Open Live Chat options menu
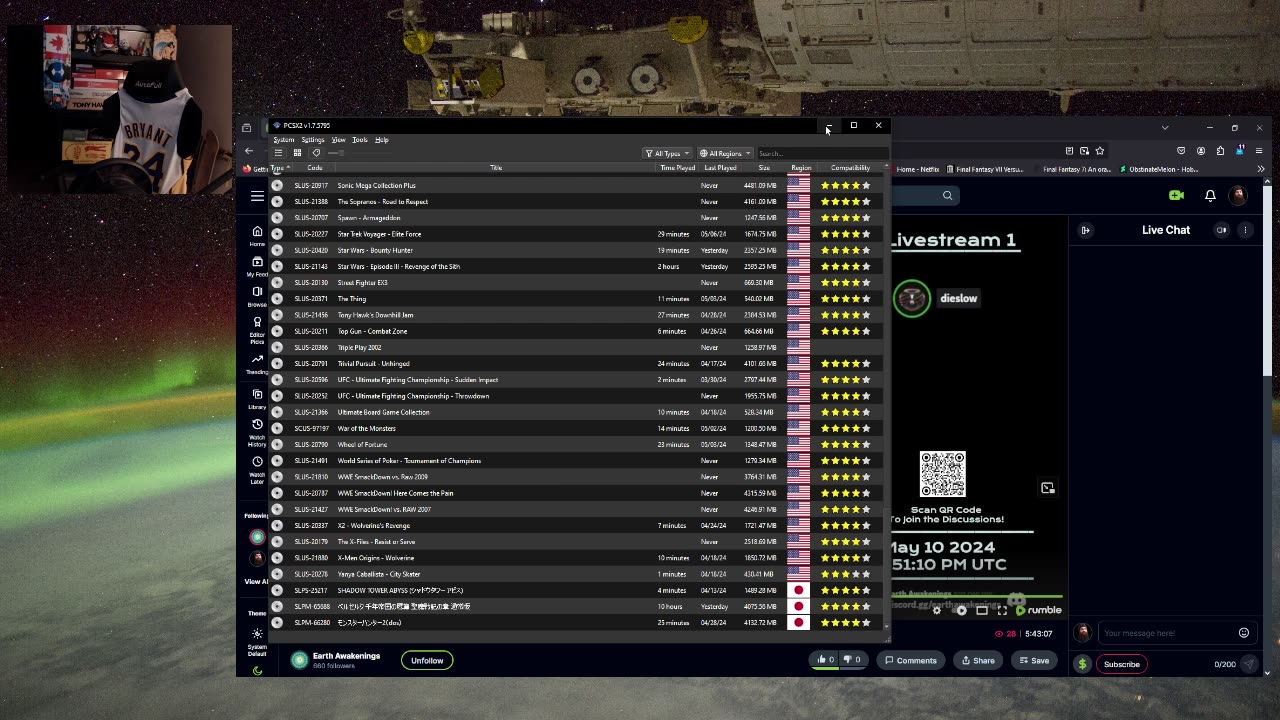Viewport: 1280px width, 720px height. (1245, 230)
